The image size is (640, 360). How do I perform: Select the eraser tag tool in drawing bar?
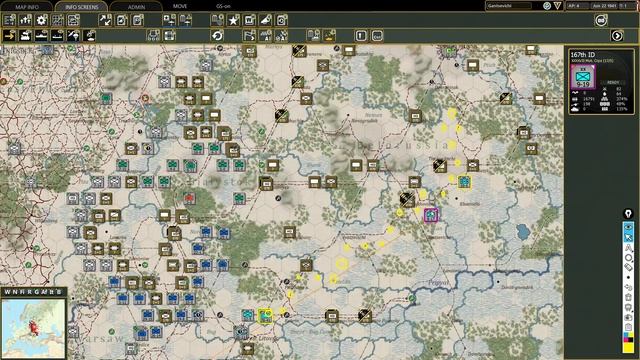(628, 267)
